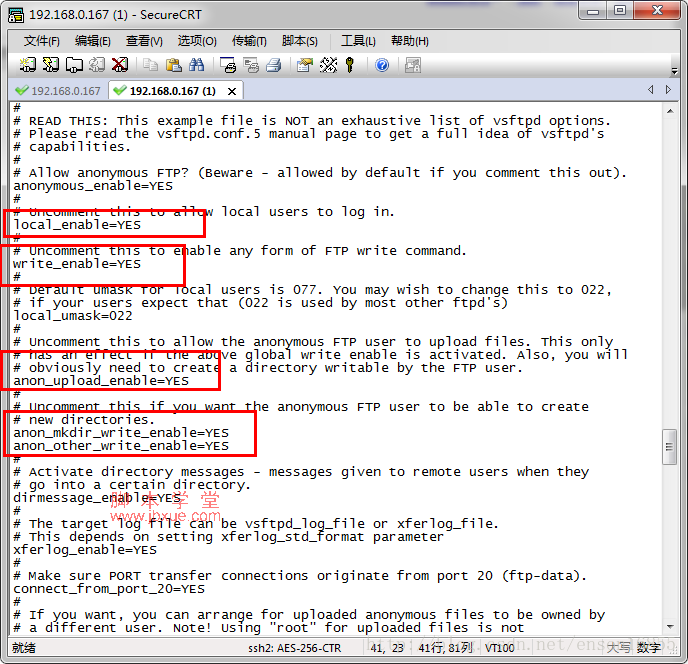Open the 工具(L) menu
Viewport: 688px width, 664px height.
click(x=357, y=41)
